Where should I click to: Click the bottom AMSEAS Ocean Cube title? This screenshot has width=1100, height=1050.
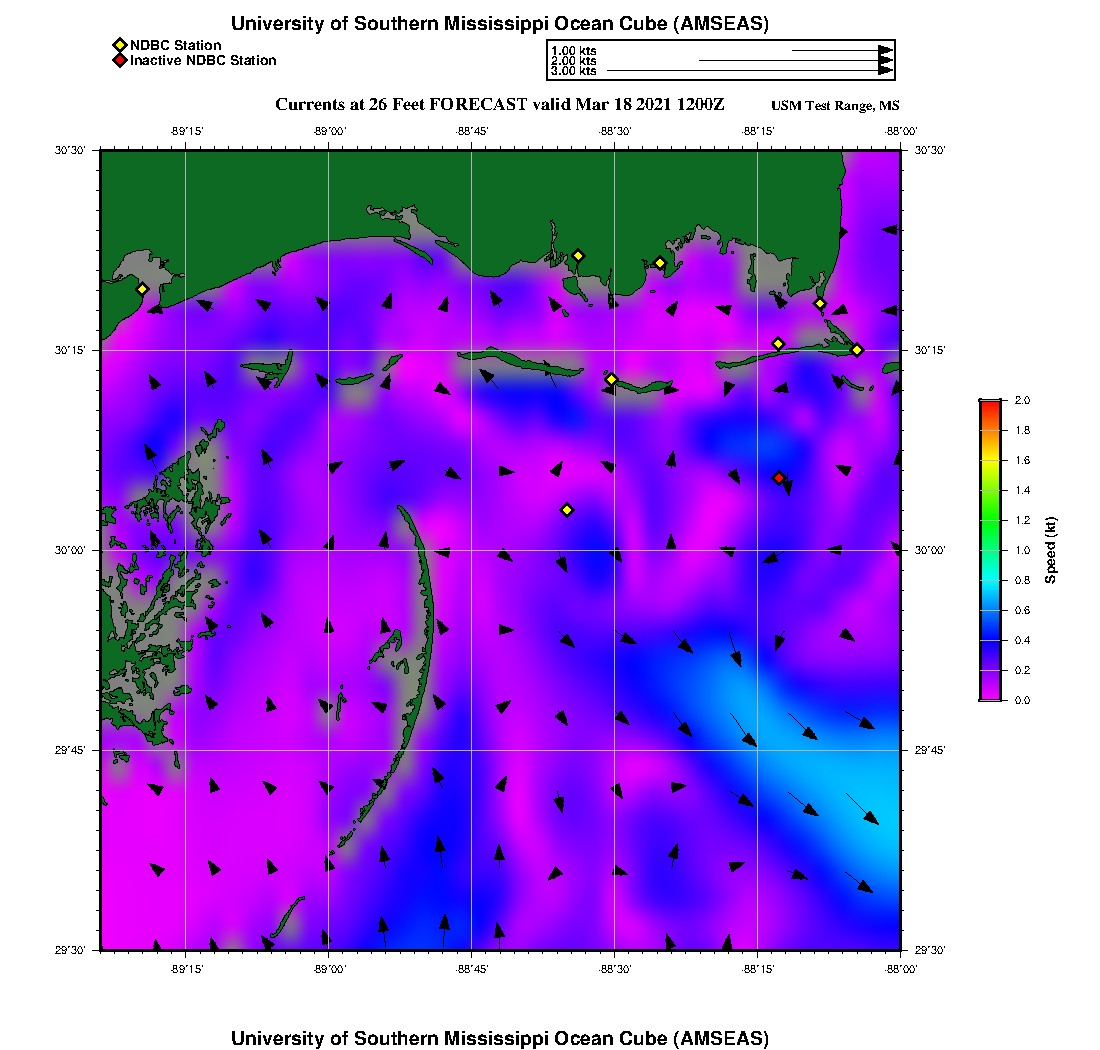tap(500, 1038)
